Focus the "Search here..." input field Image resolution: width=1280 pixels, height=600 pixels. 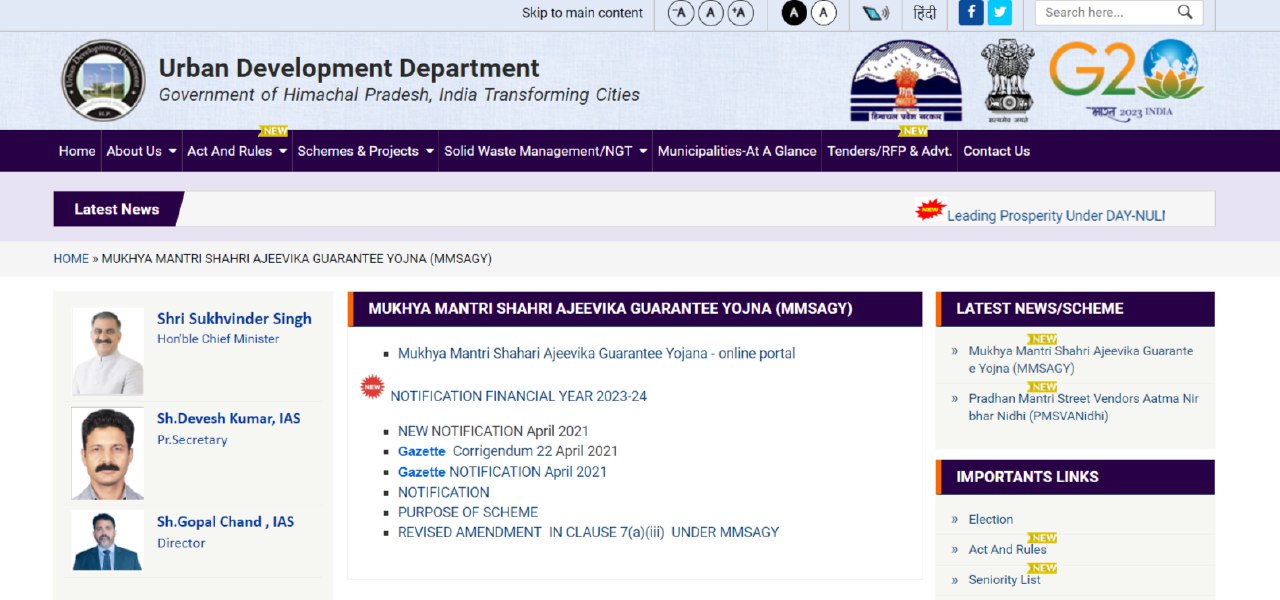pos(1105,13)
